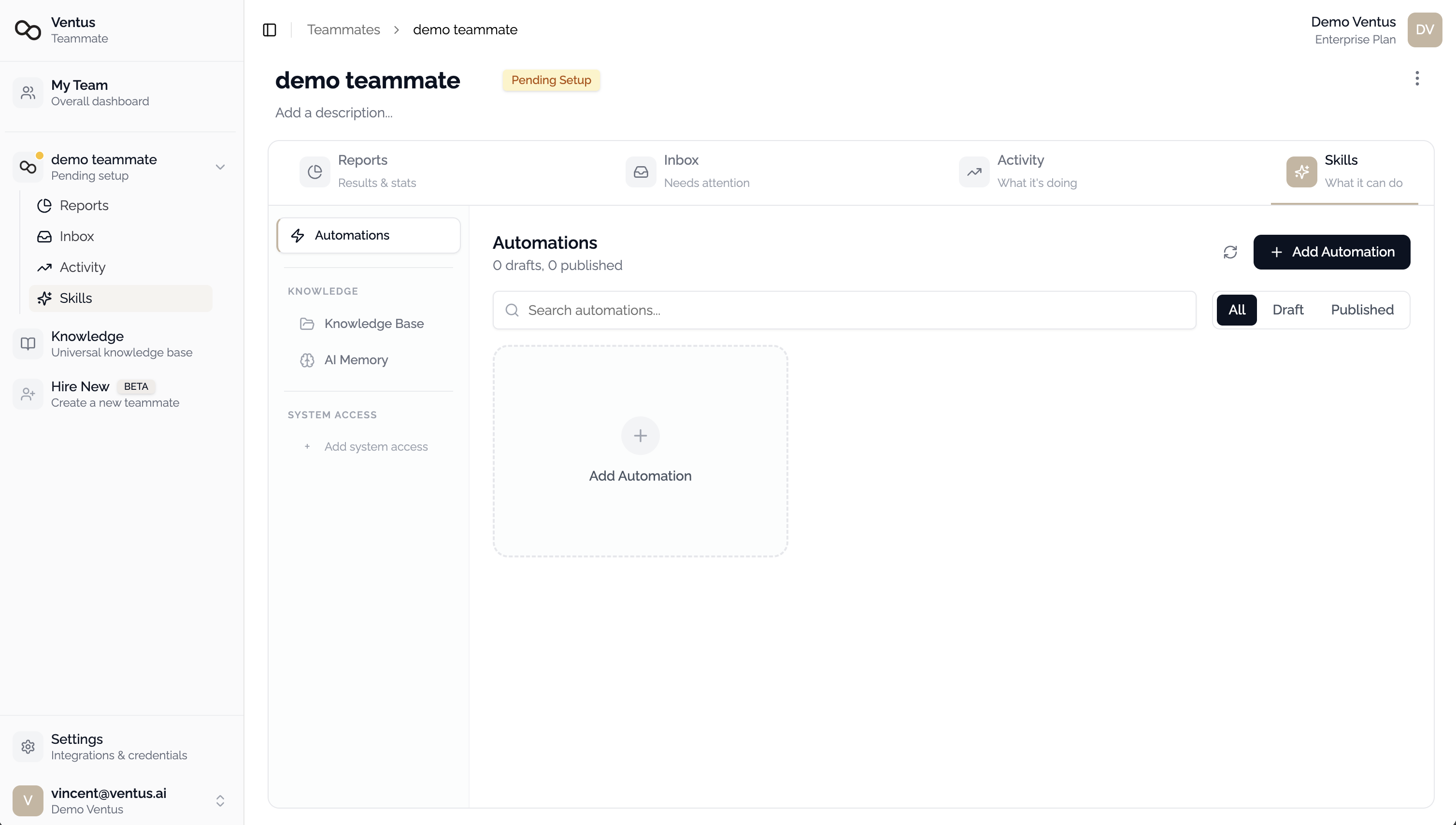Click the Skills star icon in sidebar
This screenshot has width=1456, height=825.
pyautogui.click(x=45, y=298)
